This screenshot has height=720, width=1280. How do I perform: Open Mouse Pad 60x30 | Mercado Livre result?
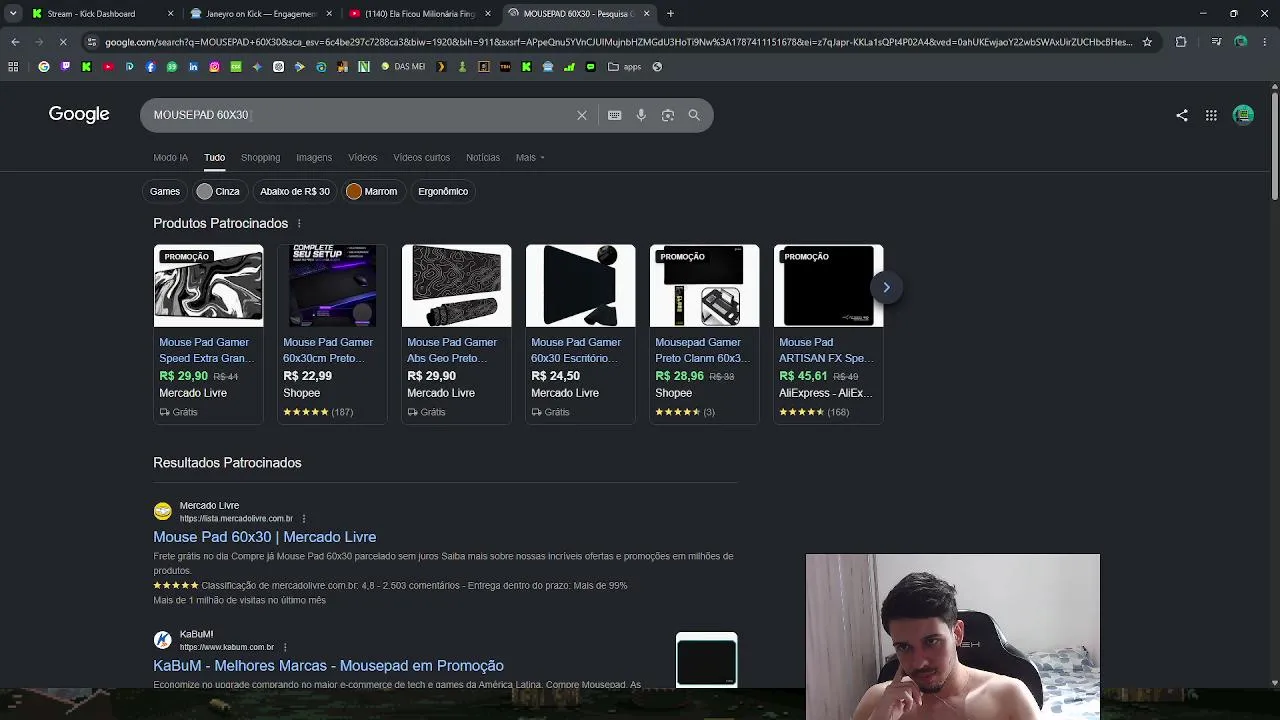click(264, 537)
